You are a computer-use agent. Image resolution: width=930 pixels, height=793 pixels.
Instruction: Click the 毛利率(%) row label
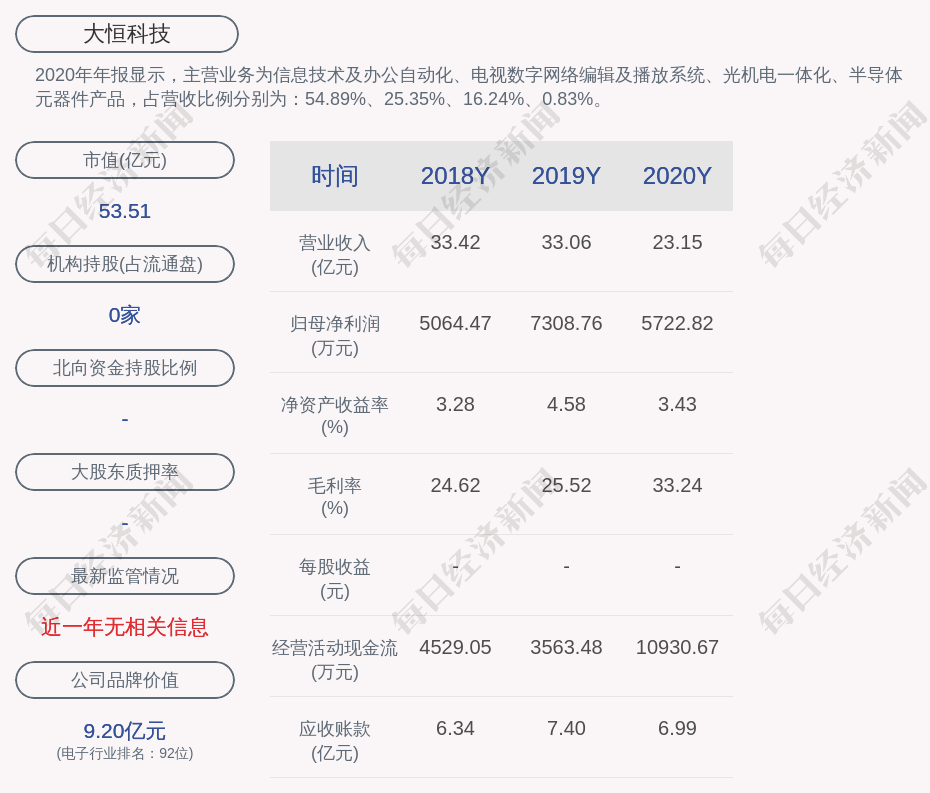335,497
